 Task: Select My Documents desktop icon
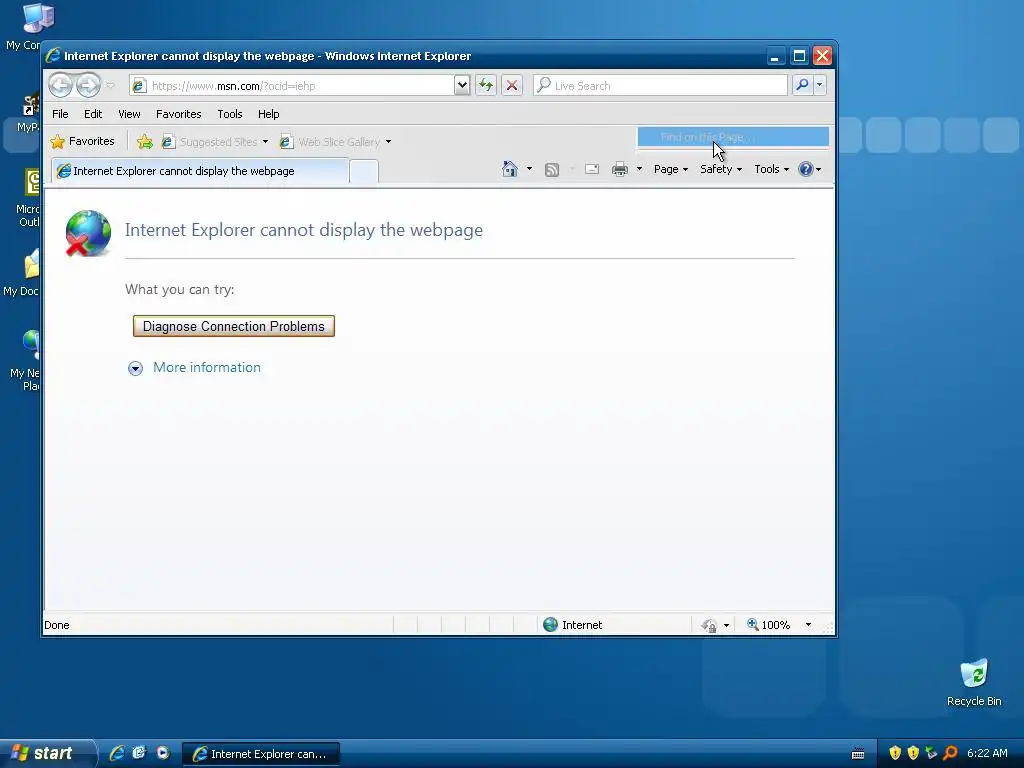click(21, 273)
